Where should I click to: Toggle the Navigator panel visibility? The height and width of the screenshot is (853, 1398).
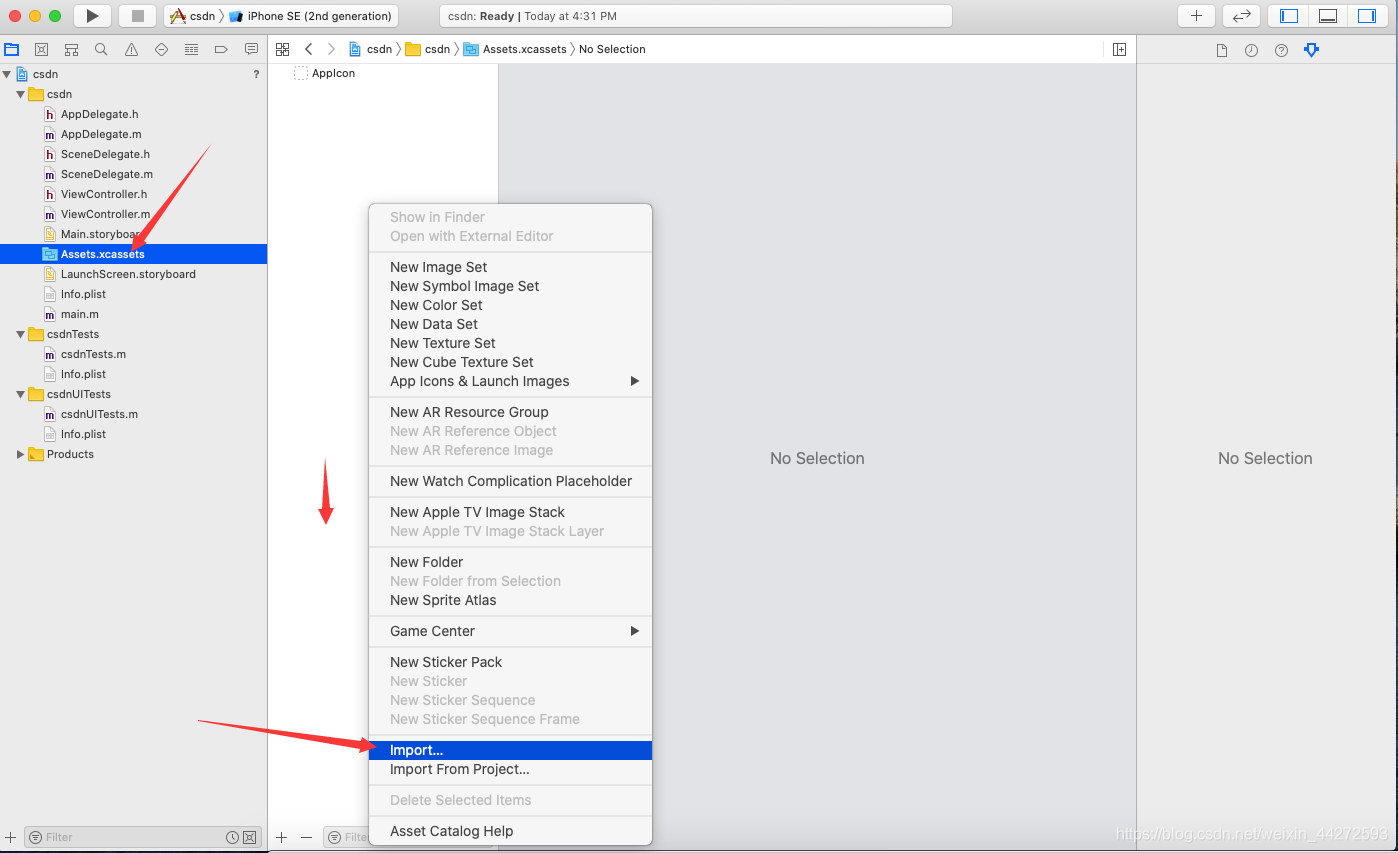click(x=1289, y=16)
